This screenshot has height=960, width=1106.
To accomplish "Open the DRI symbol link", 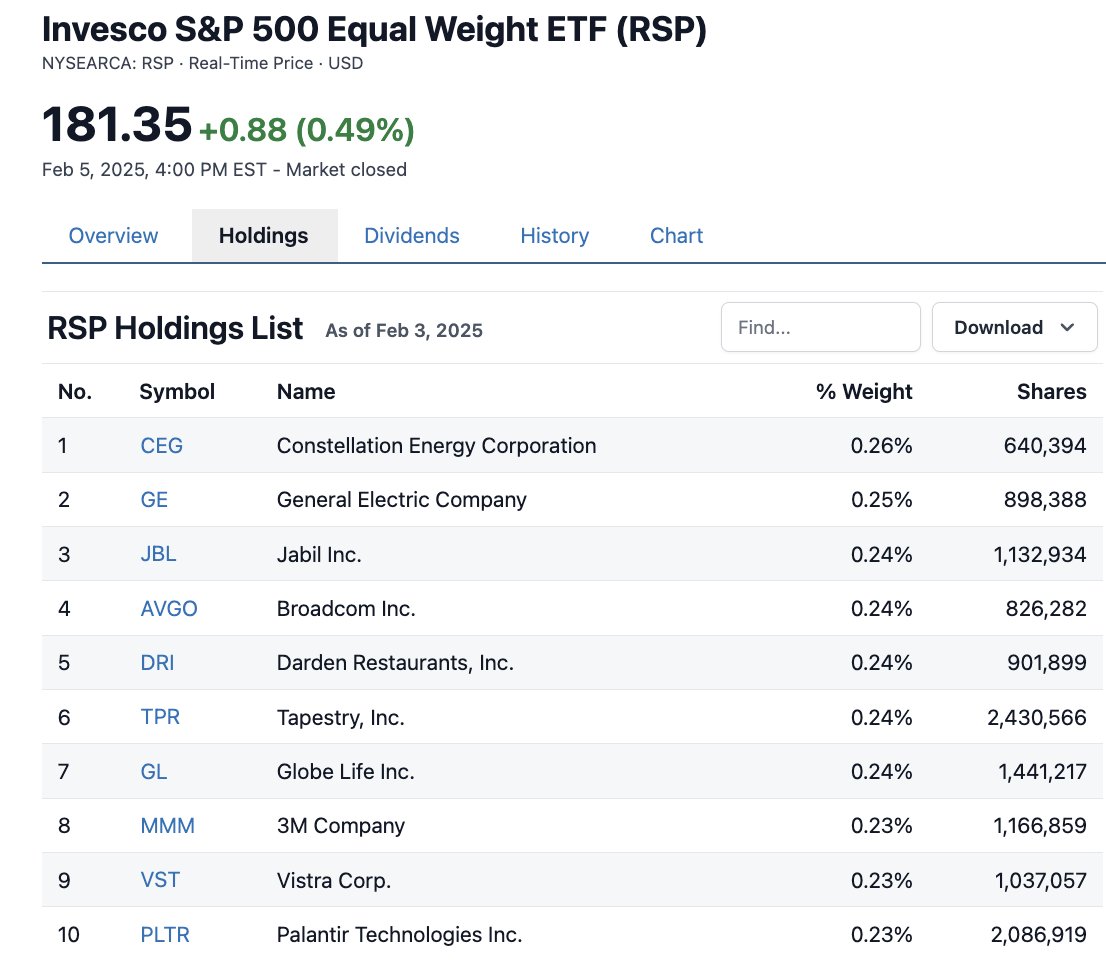I will coord(157,663).
